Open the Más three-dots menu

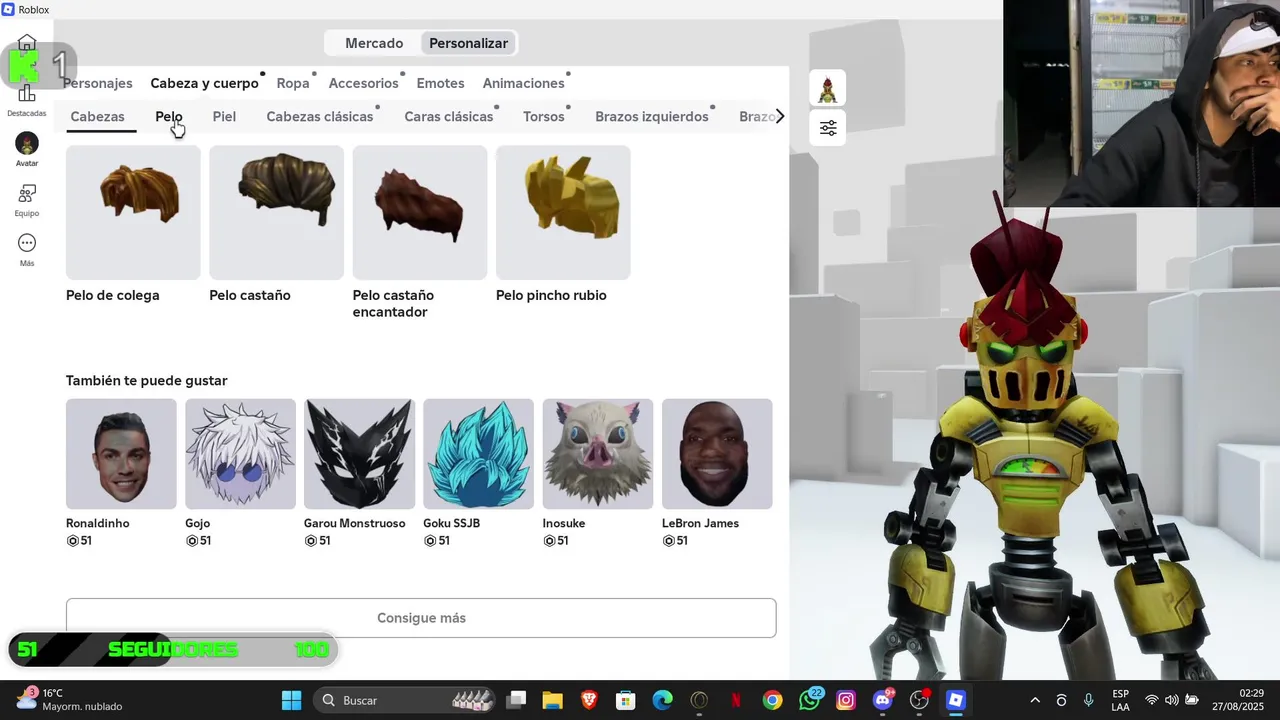(x=27, y=250)
